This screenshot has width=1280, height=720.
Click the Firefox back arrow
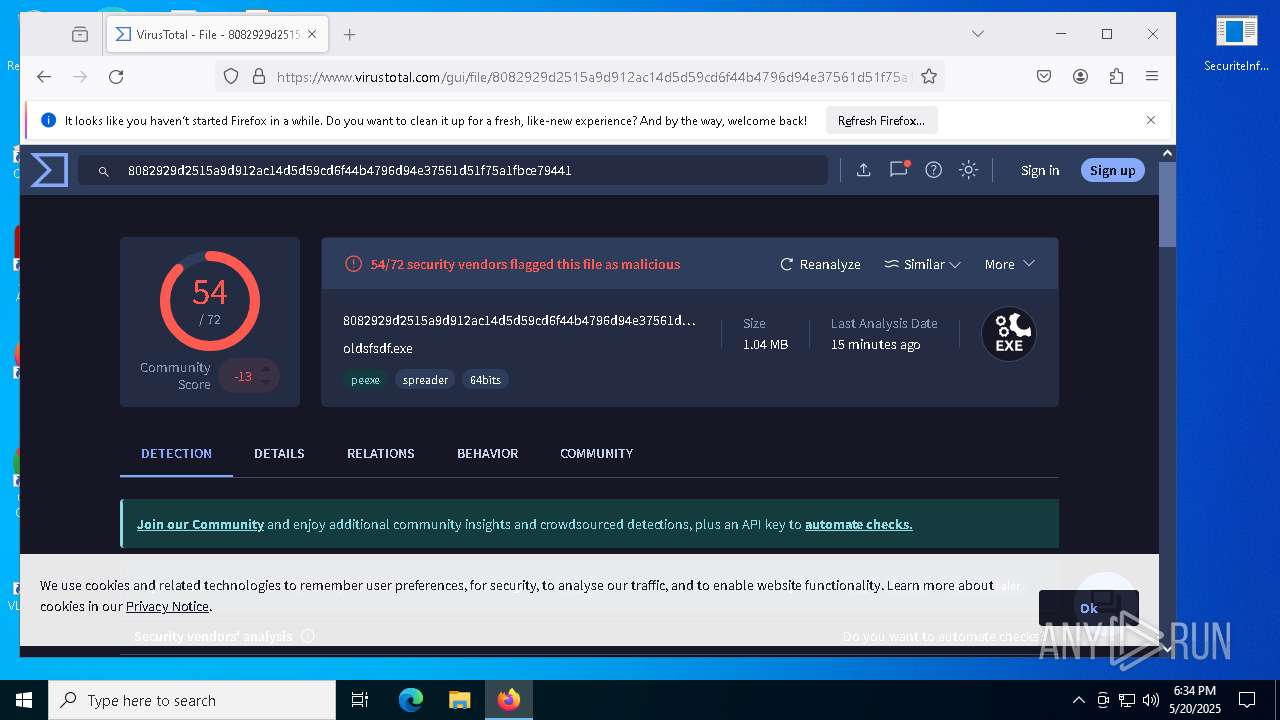pyautogui.click(x=44, y=76)
